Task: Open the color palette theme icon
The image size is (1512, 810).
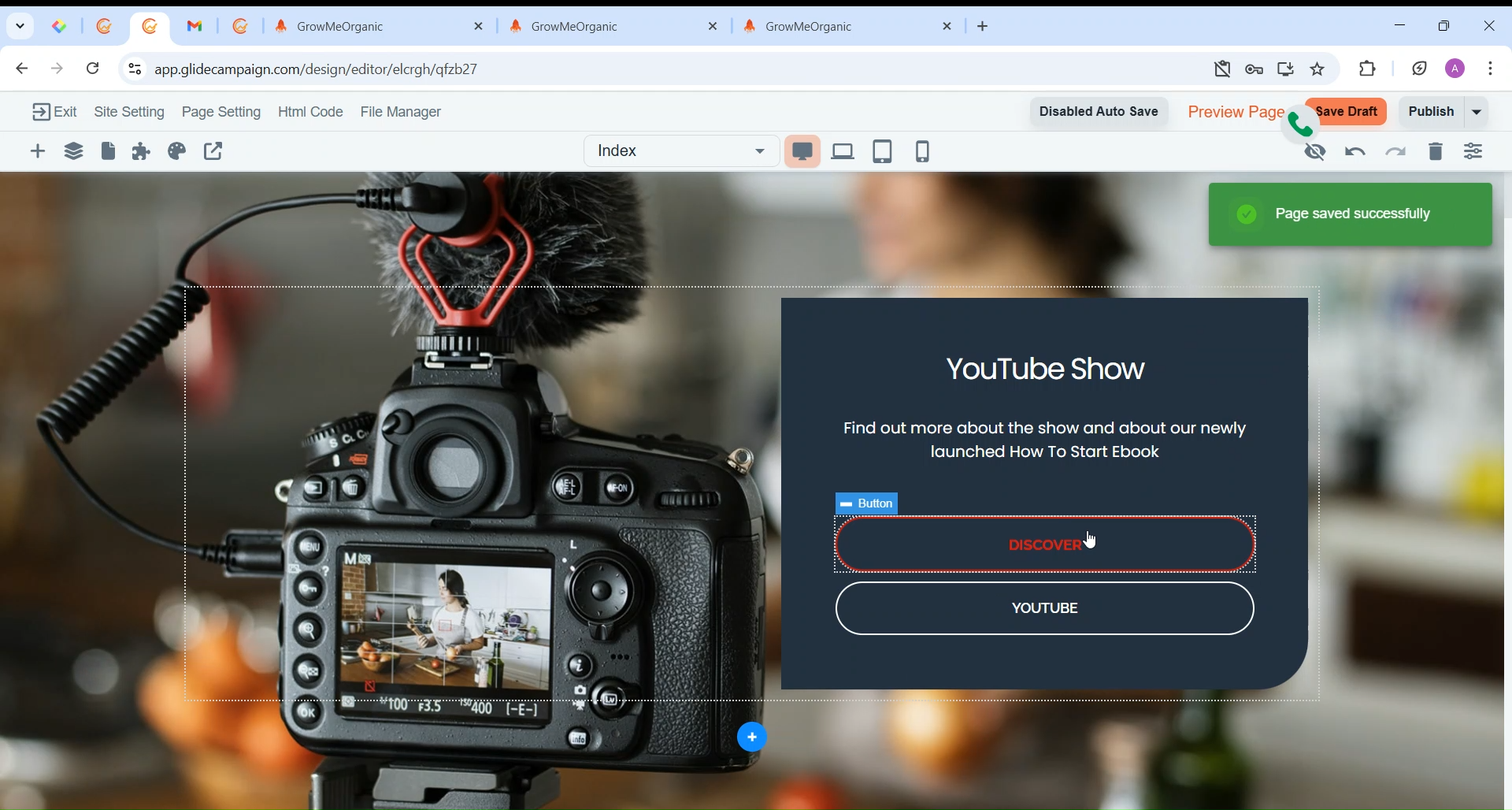Action: (x=177, y=152)
